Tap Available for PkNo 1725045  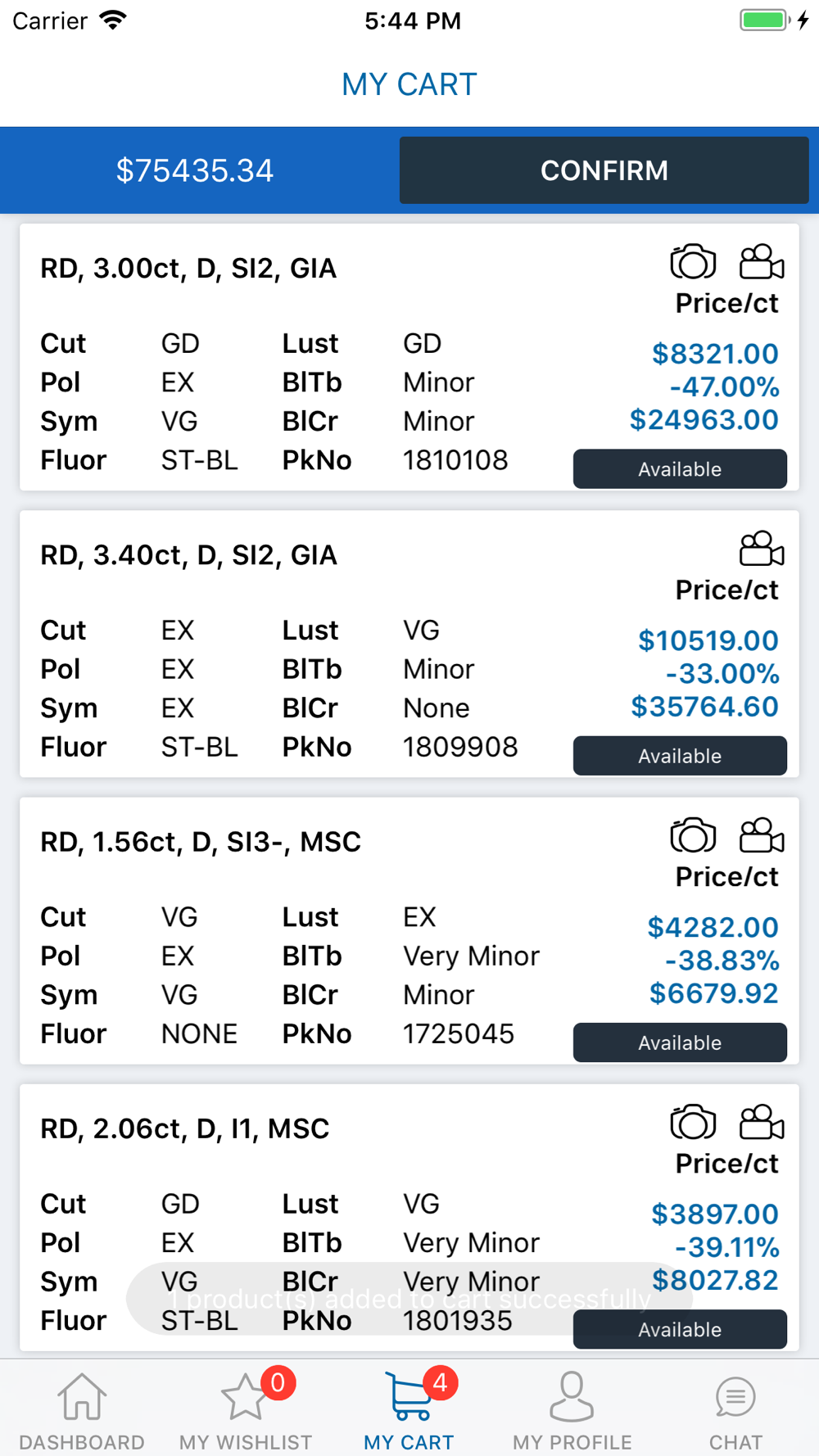tap(680, 1042)
